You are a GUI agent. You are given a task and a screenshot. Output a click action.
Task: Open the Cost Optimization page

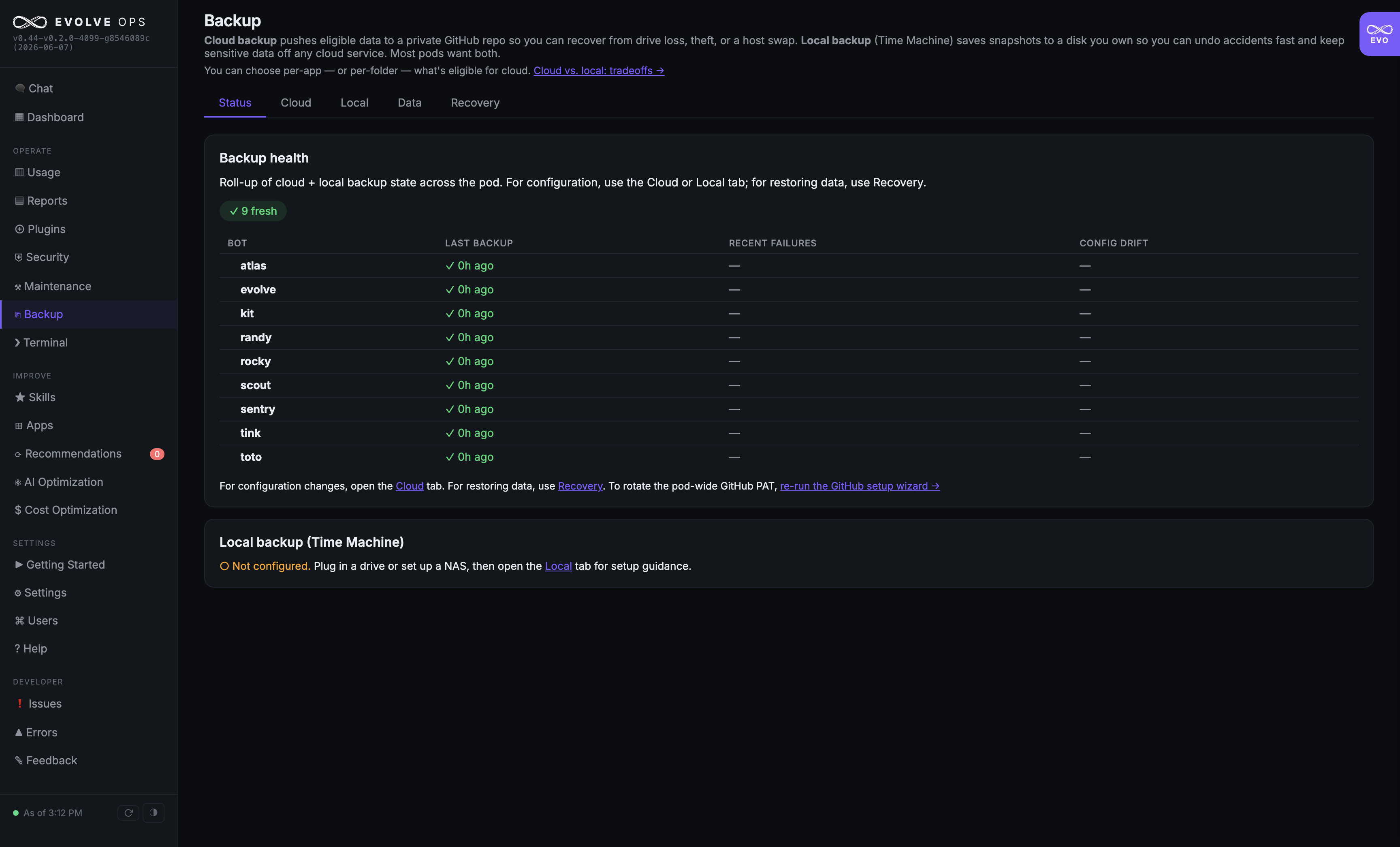pyautogui.click(x=89, y=510)
